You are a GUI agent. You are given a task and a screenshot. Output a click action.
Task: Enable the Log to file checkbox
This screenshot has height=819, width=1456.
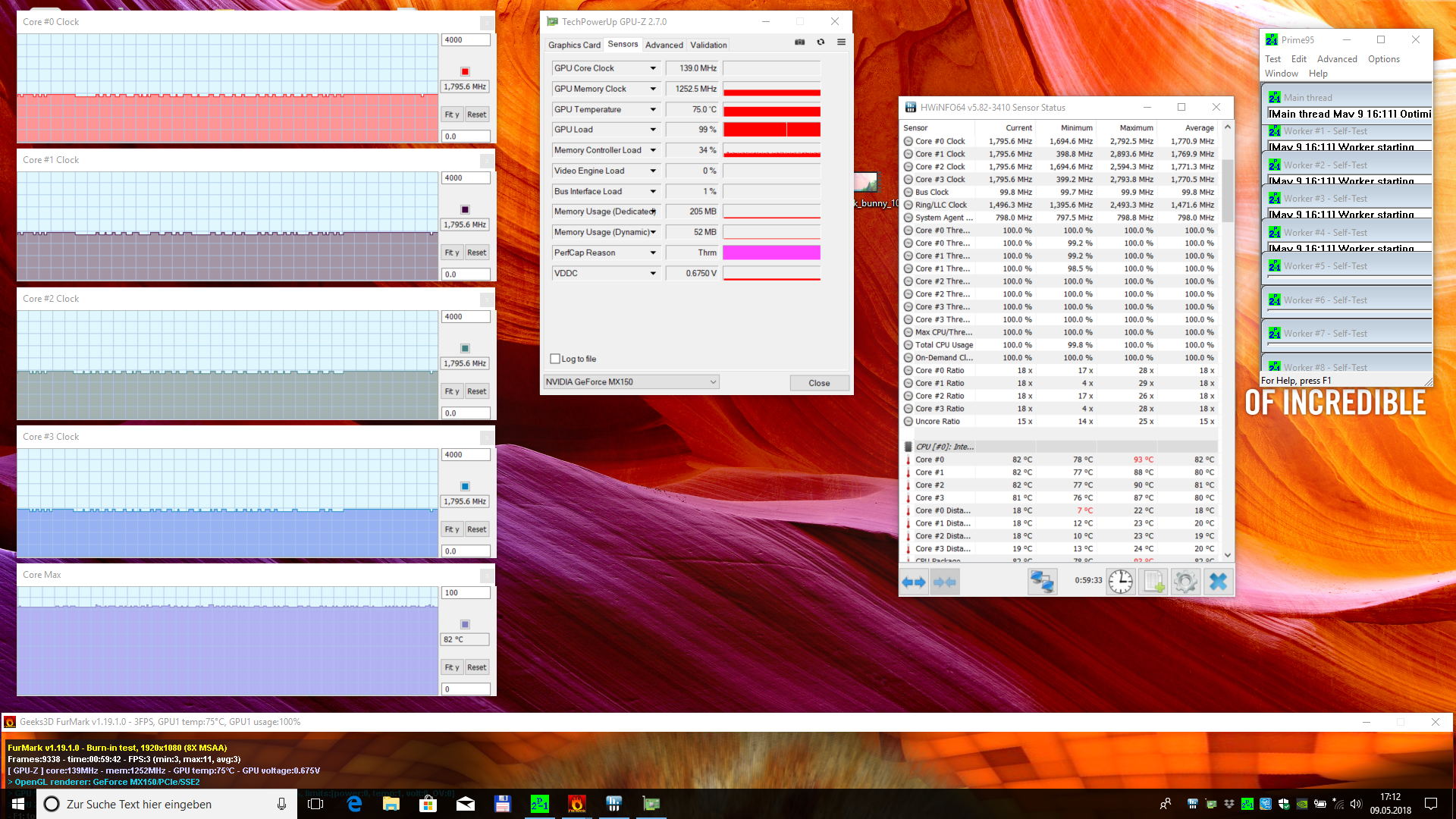[555, 359]
